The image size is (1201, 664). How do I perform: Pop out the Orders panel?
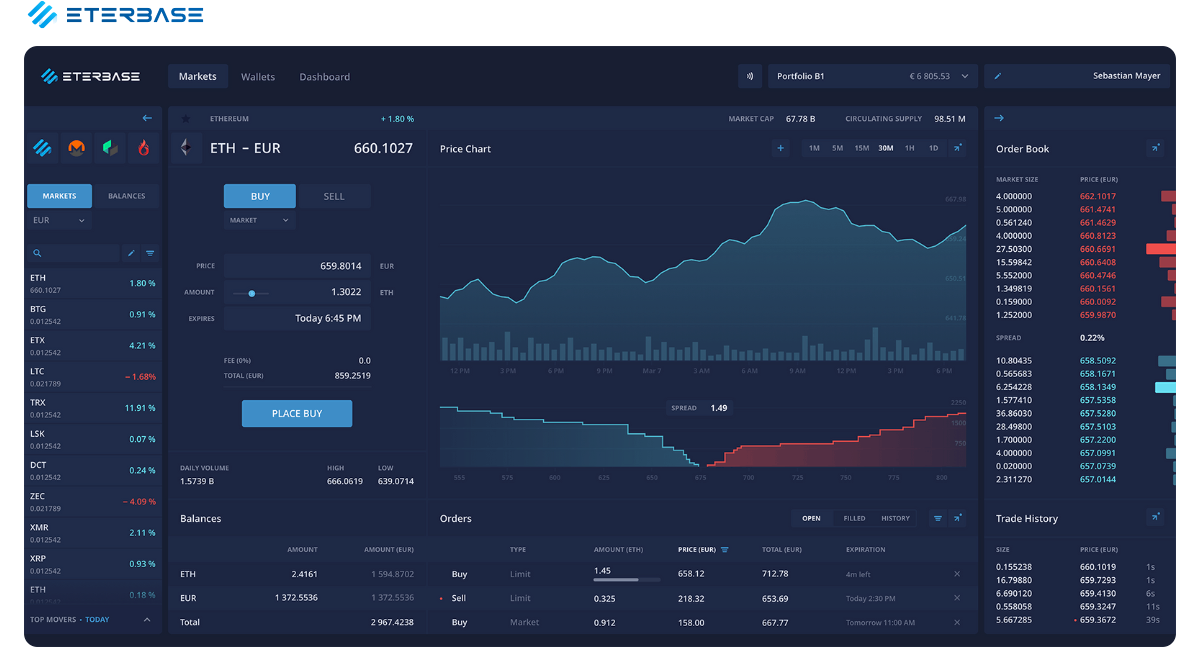(x=957, y=518)
